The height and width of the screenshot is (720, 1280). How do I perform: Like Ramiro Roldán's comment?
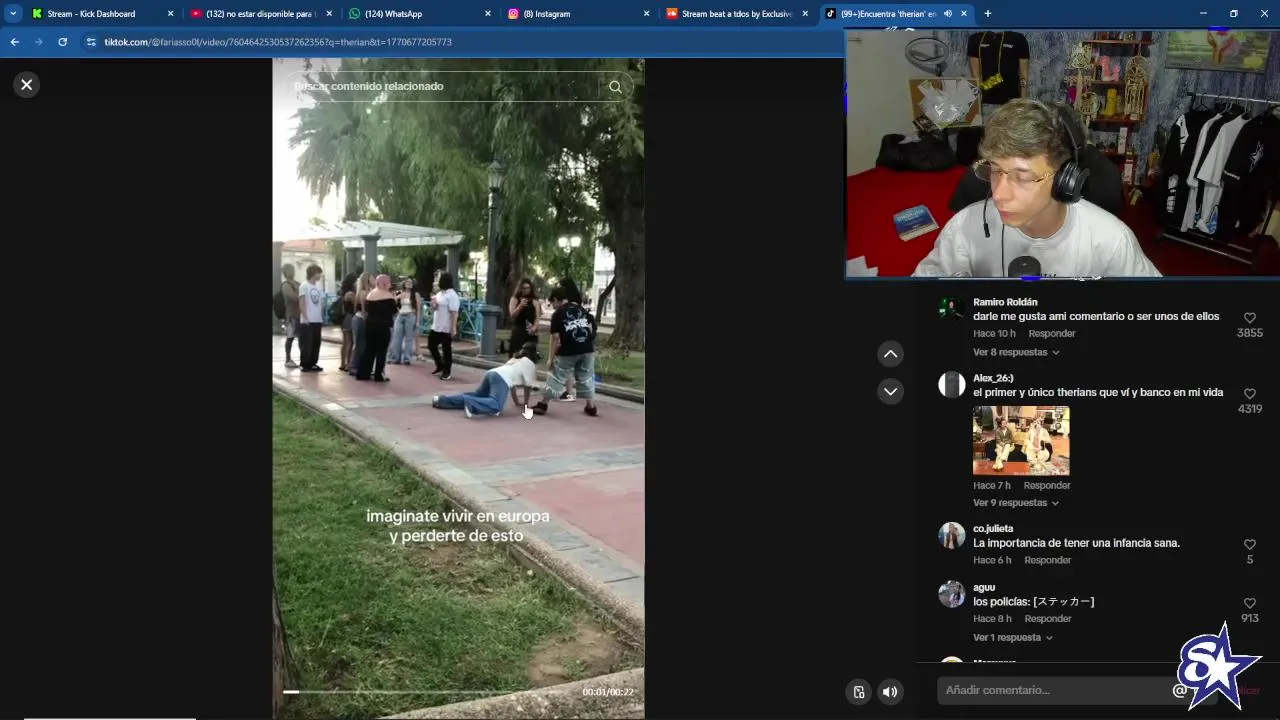click(1249, 318)
